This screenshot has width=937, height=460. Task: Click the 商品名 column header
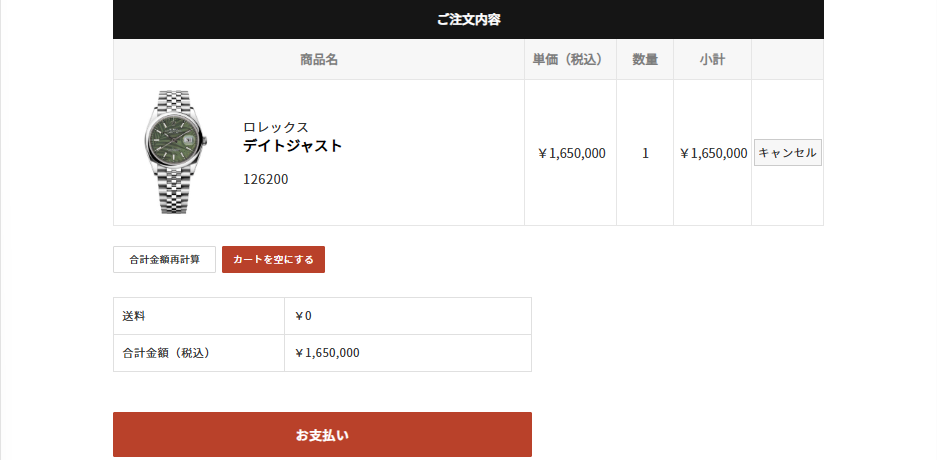(x=319, y=60)
